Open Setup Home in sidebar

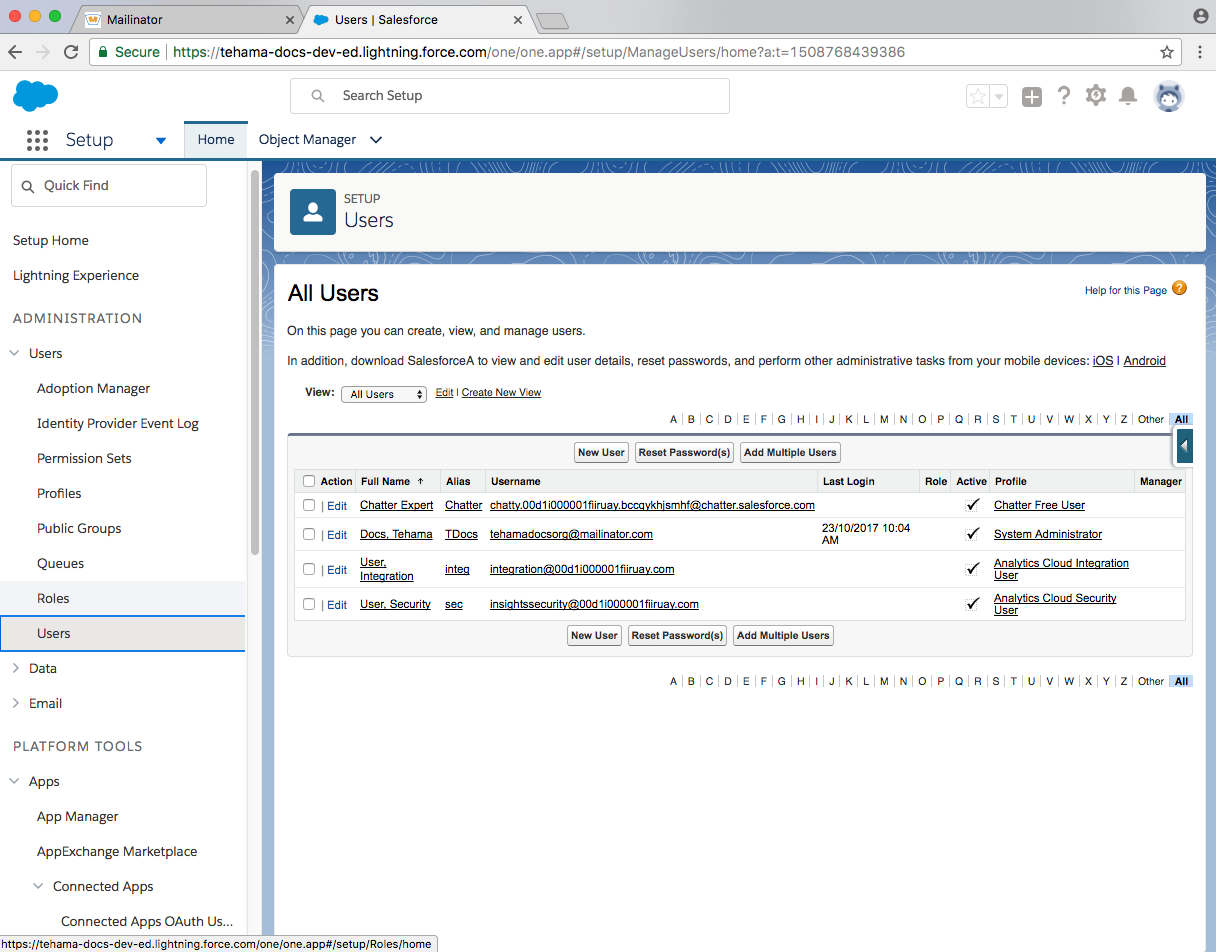click(x=50, y=240)
